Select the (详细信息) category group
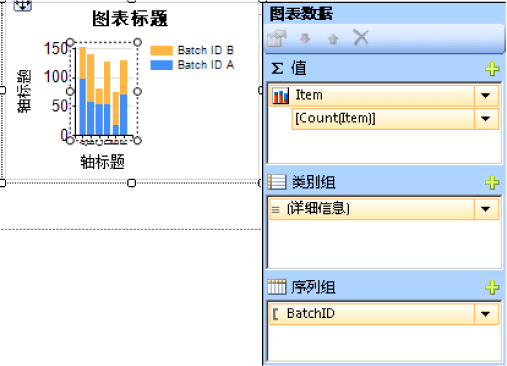This screenshot has height=366, width=507. 384,209
